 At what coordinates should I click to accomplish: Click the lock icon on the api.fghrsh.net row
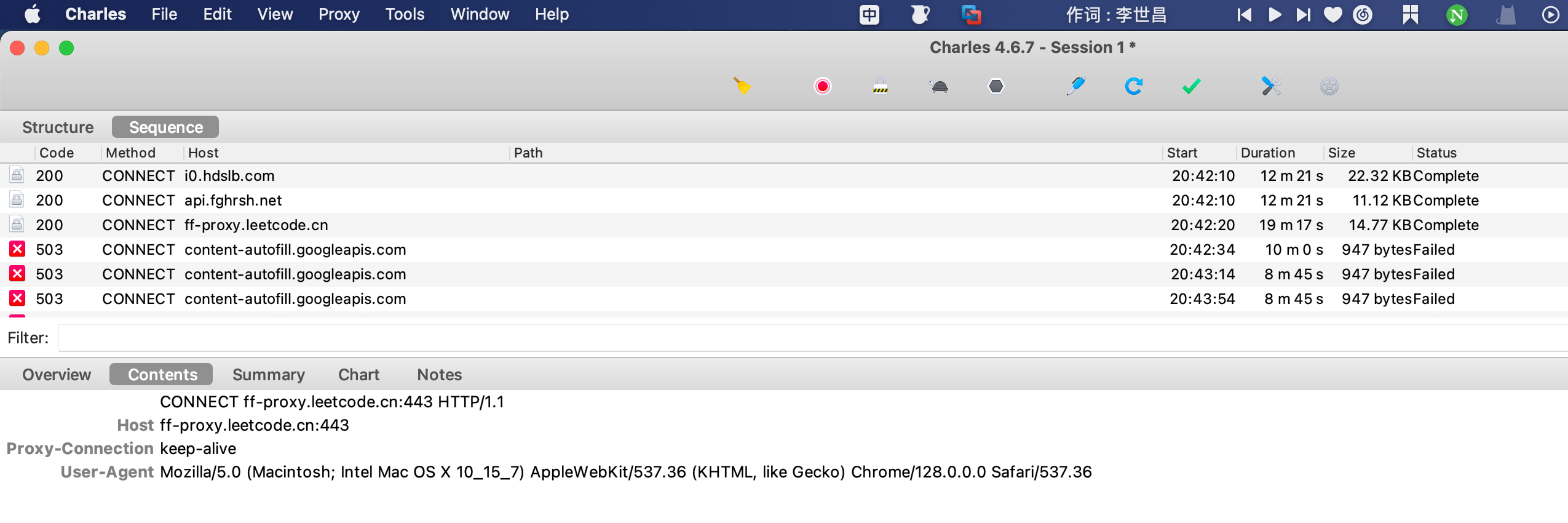pos(17,200)
